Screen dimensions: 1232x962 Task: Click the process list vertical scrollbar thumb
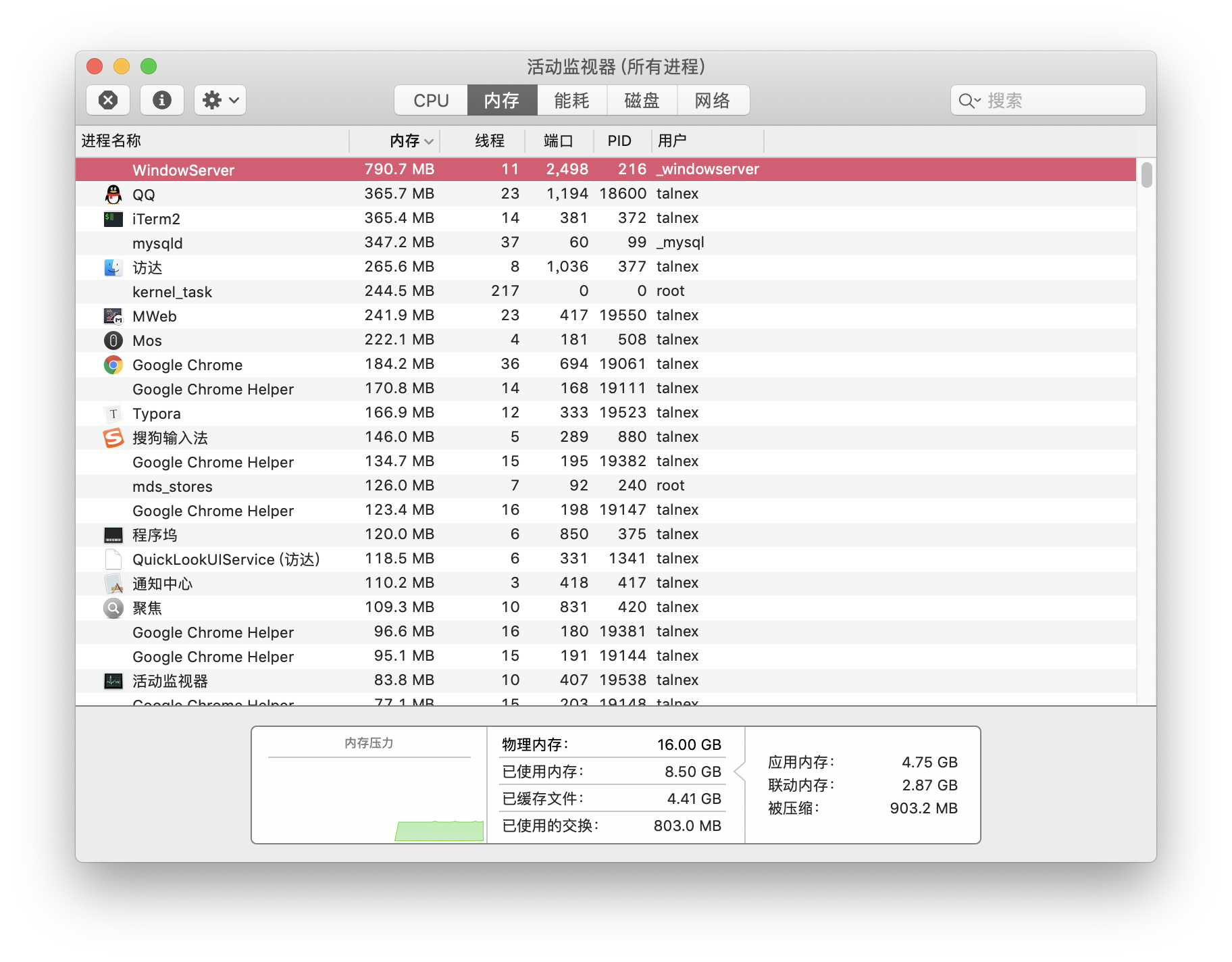[1146, 175]
